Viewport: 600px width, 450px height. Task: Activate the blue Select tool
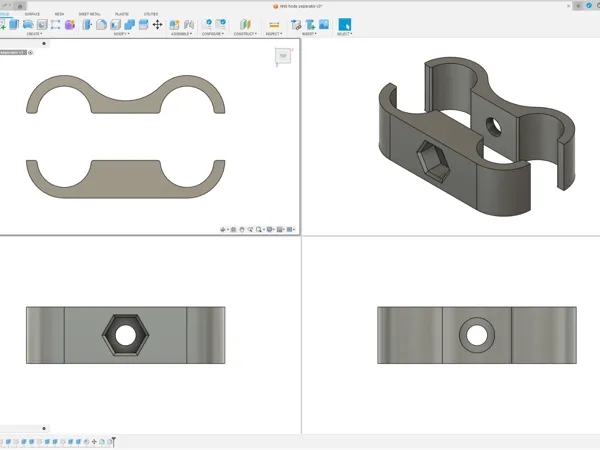(x=345, y=24)
